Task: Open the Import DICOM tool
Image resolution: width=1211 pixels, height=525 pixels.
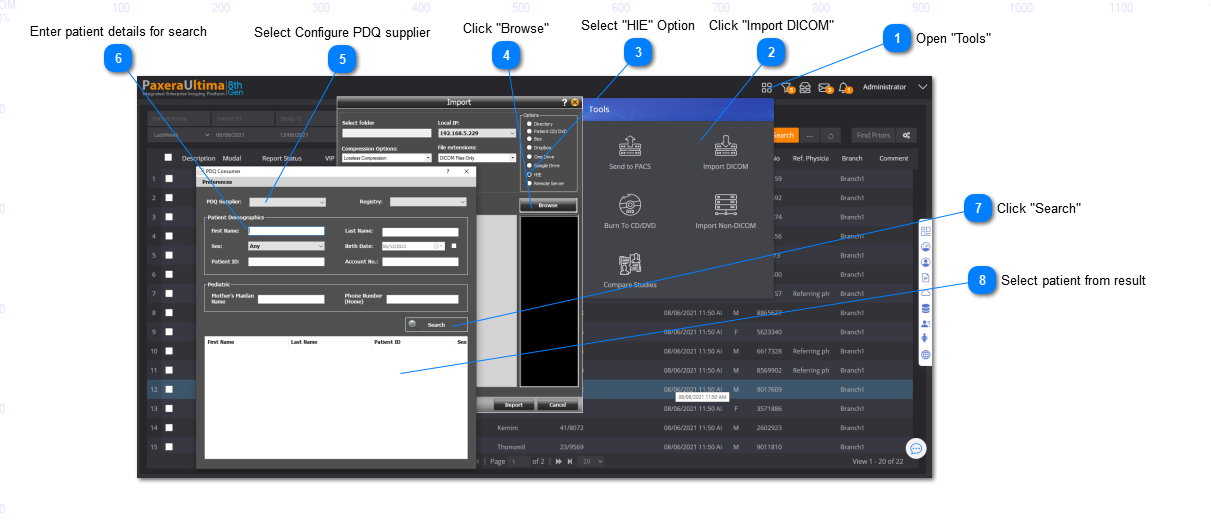Action: point(725,151)
